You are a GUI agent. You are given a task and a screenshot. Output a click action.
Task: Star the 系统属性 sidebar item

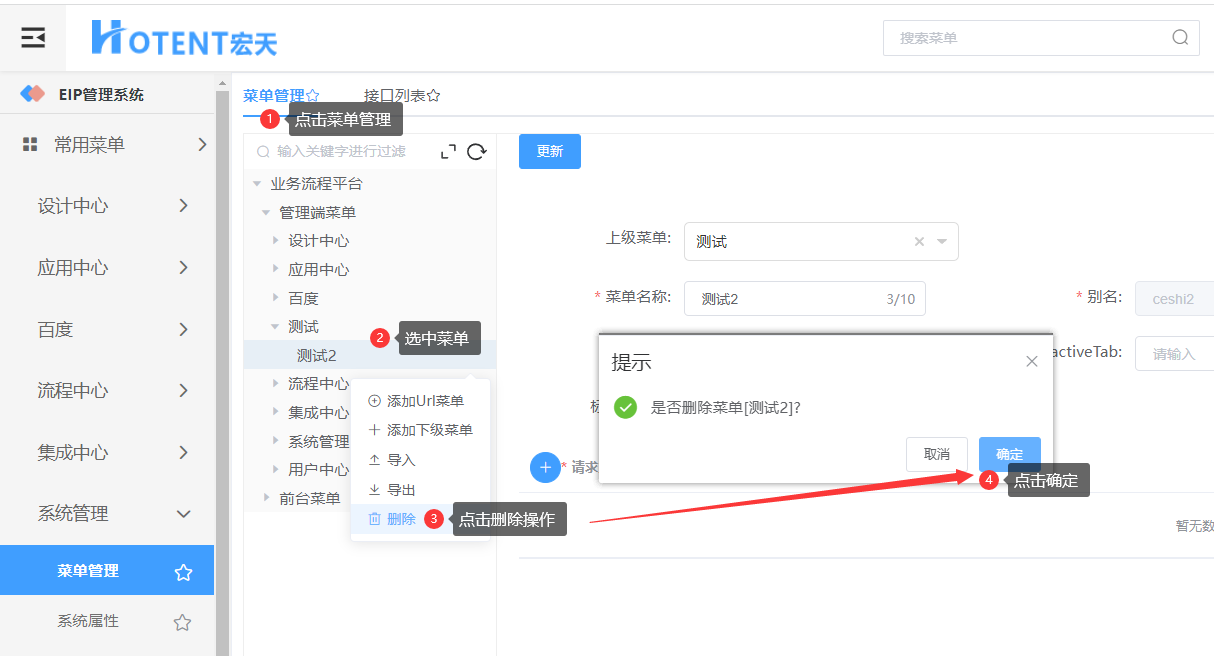182,622
